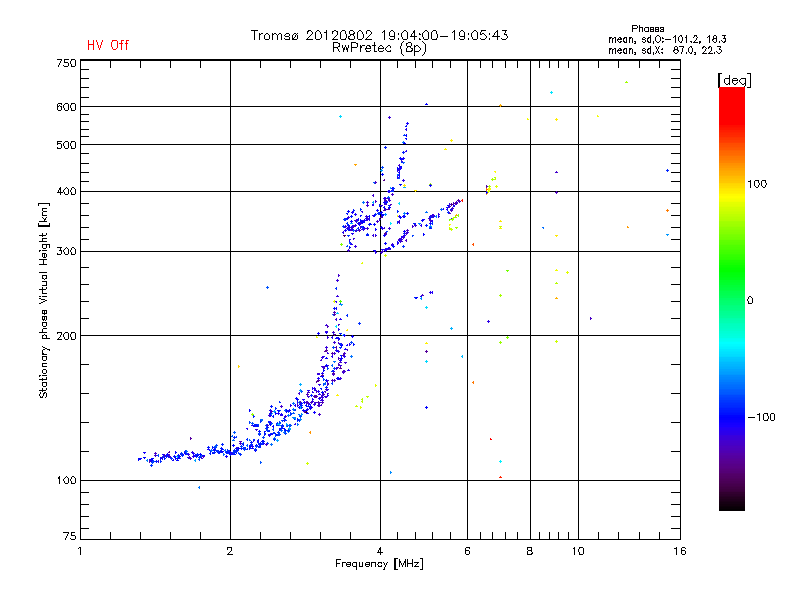Click y-axis tick label '400'
The width and height of the screenshot is (800, 600).
coord(66,191)
